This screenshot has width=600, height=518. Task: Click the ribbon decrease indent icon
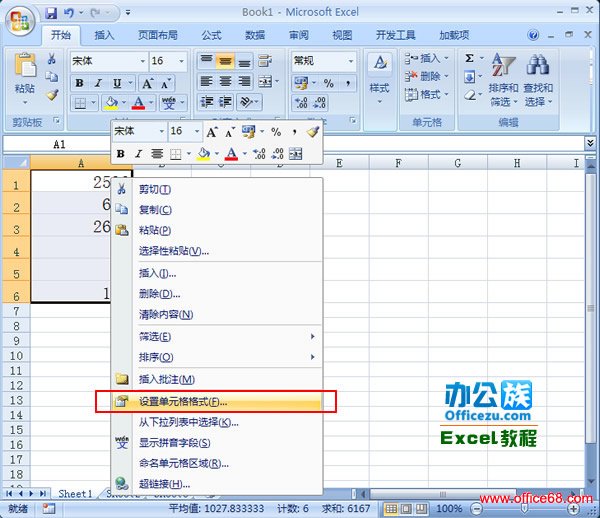pyautogui.click(x=207, y=102)
